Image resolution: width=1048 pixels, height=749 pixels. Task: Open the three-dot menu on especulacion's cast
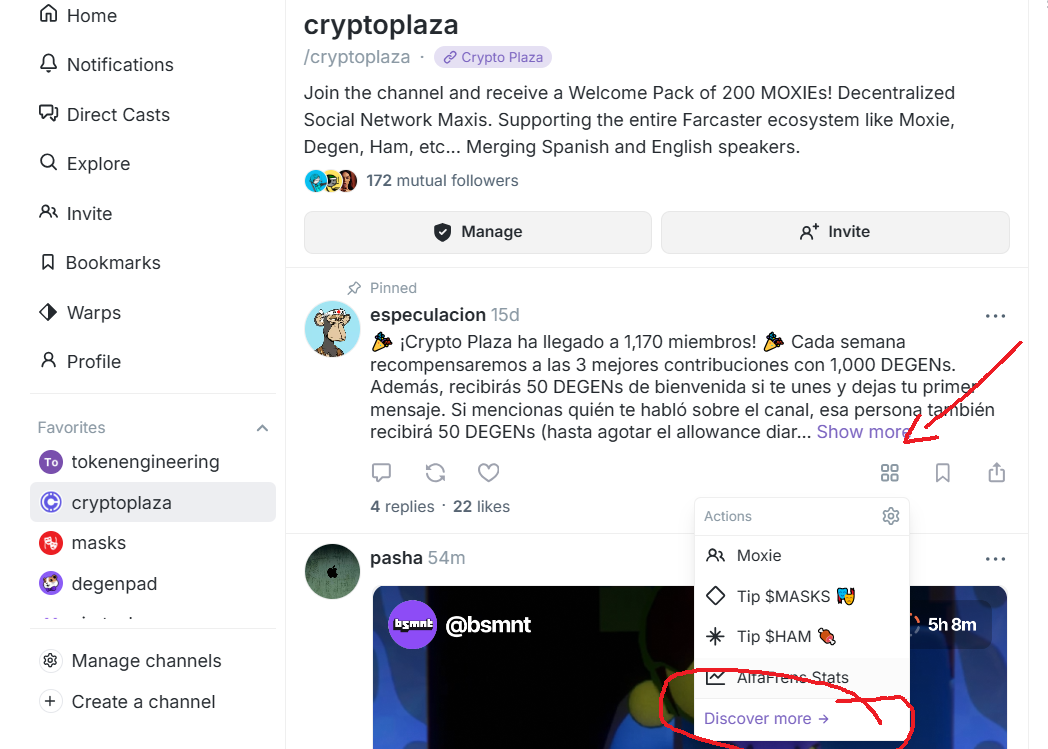pos(995,316)
